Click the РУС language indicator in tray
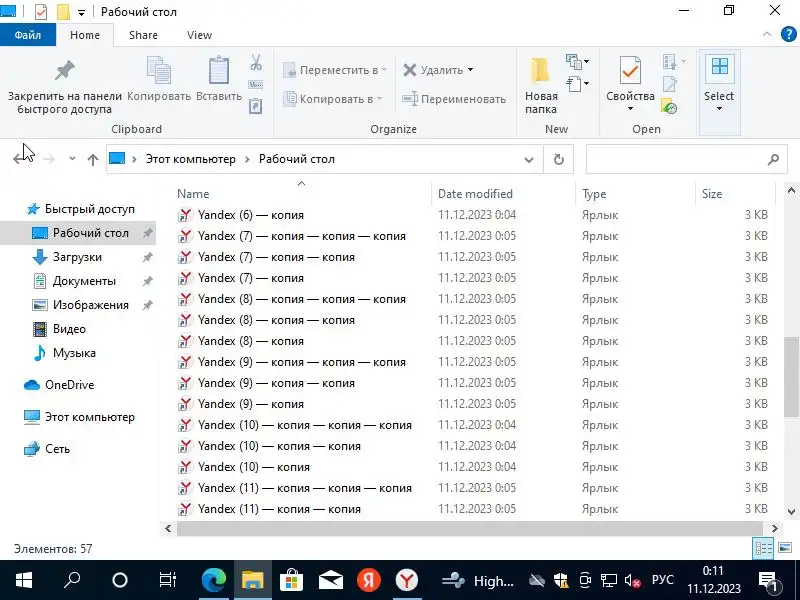This screenshot has height=600, width=800. pyautogui.click(x=663, y=580)
